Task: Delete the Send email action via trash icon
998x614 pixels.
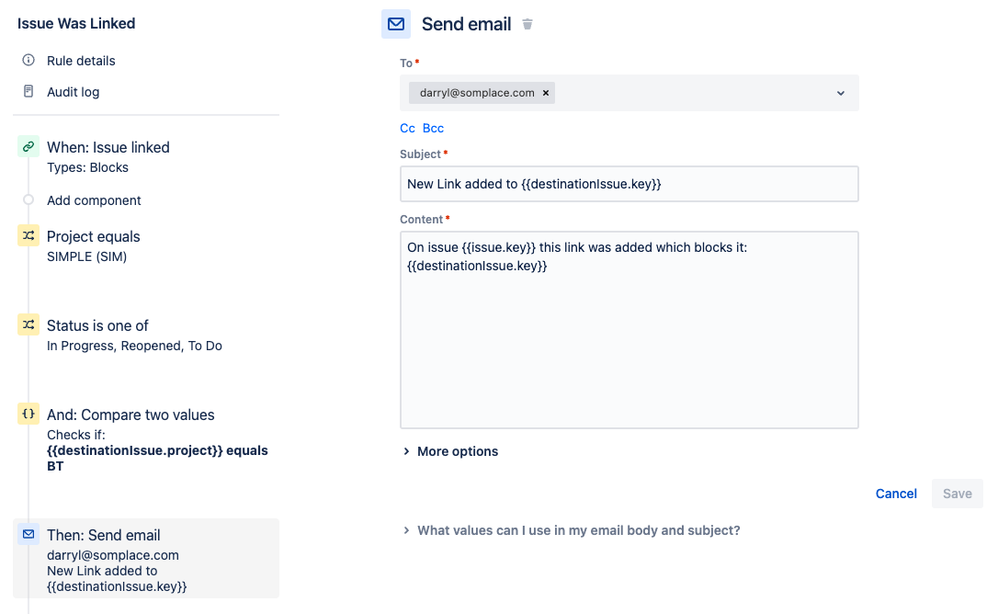Action: click(x=527, y=24)
